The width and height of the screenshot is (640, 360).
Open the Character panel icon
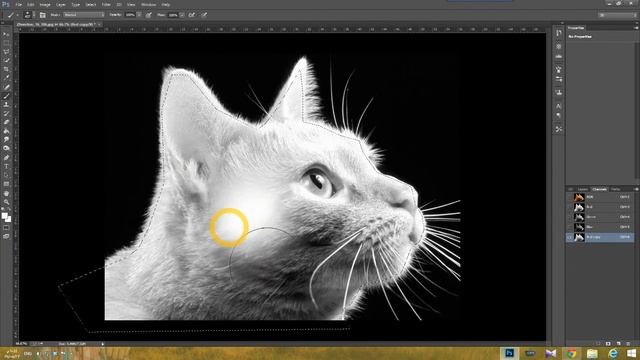click(x=559, y=106)
